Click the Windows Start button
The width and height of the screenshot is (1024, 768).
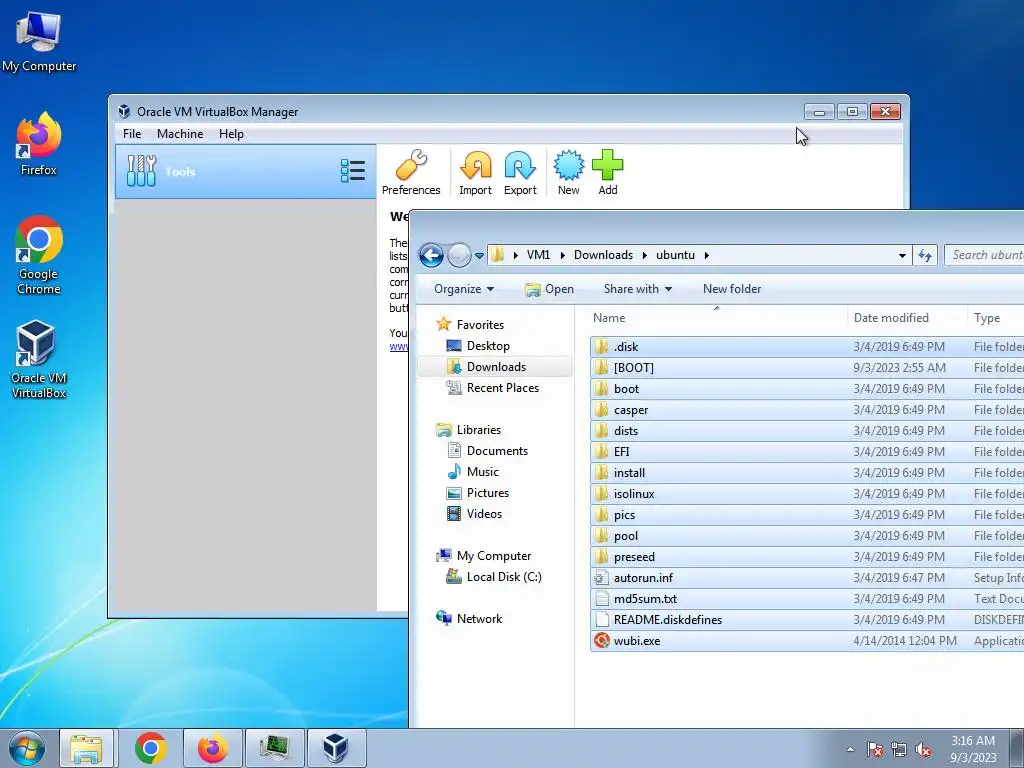point(27,748)
